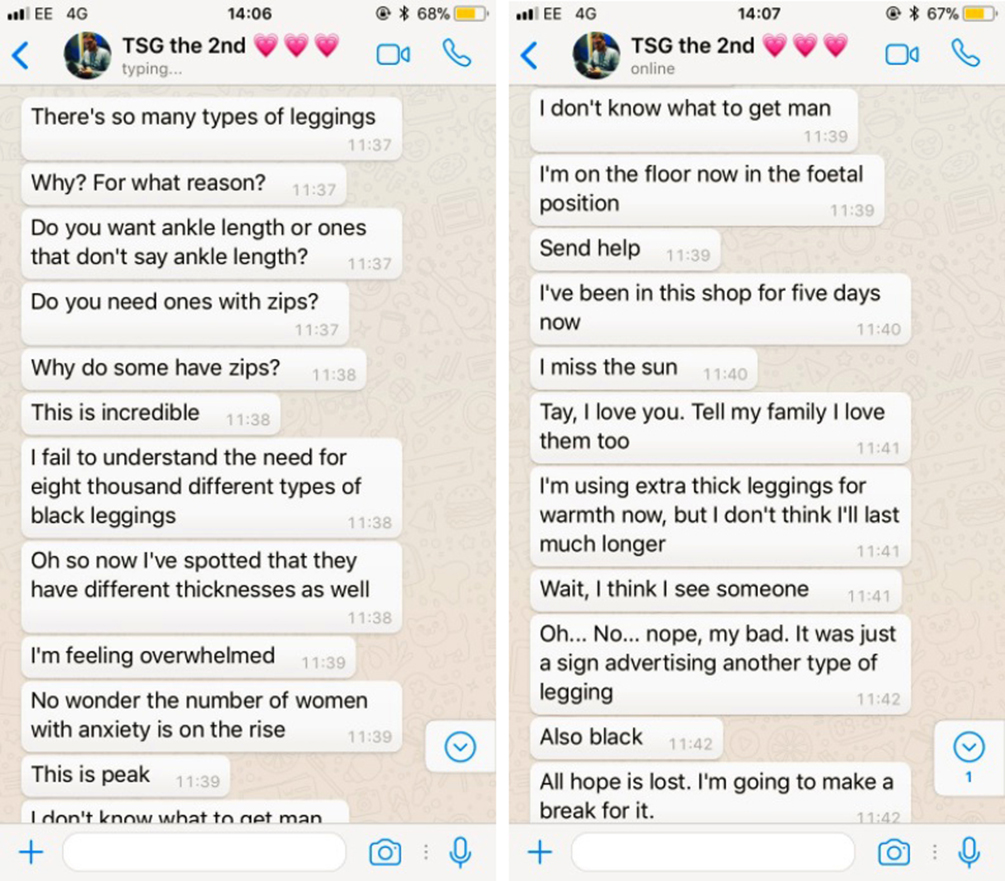Screen dimensions: 1005x881
Task: Start voice call in right chat header
Action: pos(965,54)
